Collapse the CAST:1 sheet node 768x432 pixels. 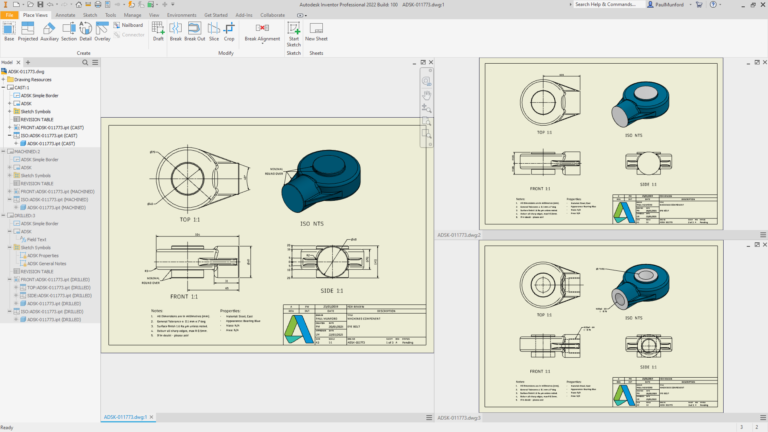pos(4,87)
